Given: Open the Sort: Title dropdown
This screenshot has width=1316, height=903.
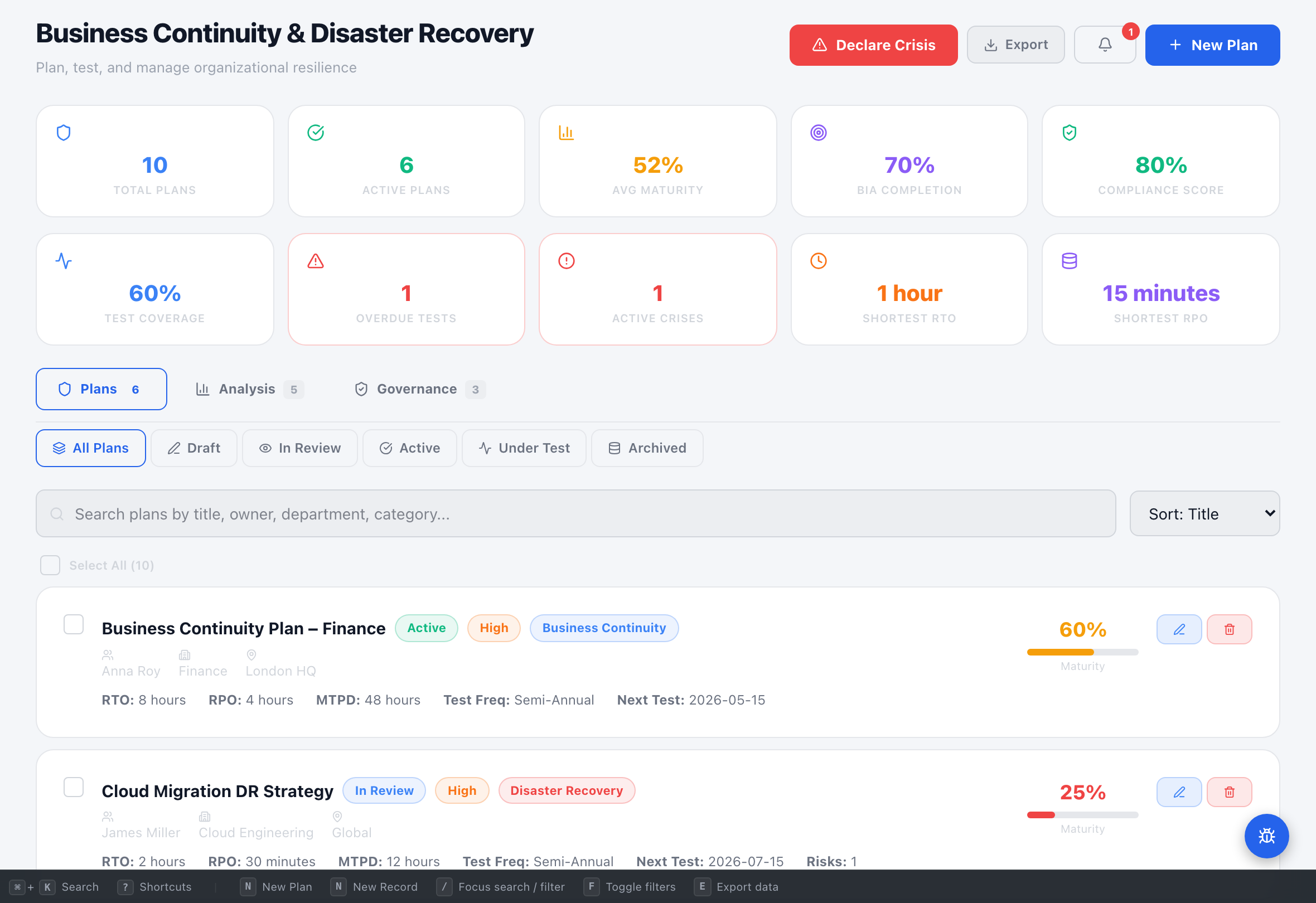Looking at the screenshot, I should pos(1204,513).
